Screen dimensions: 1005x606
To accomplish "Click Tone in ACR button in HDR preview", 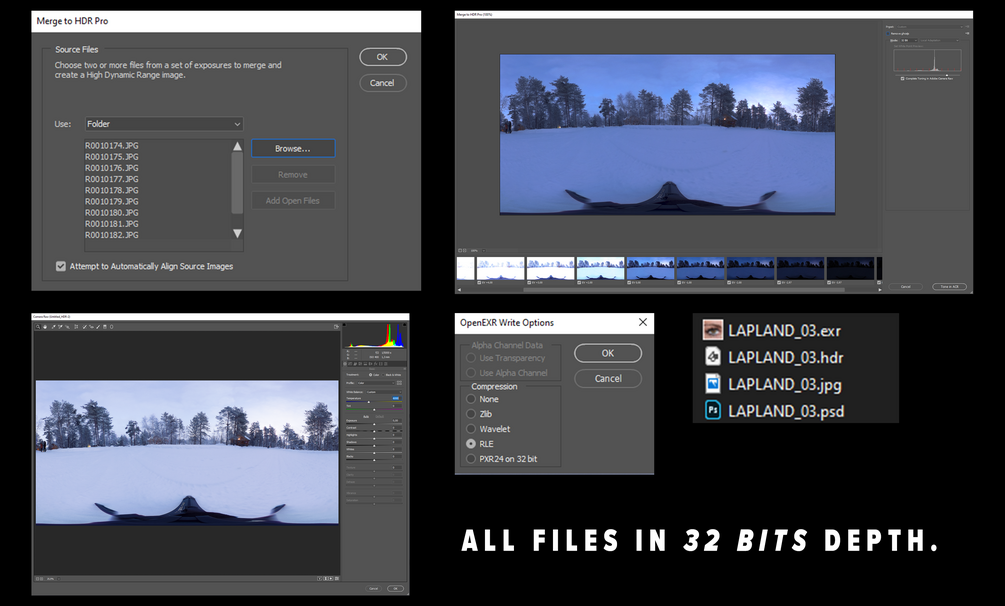I will pyautogui.click(x=949, y=287).
